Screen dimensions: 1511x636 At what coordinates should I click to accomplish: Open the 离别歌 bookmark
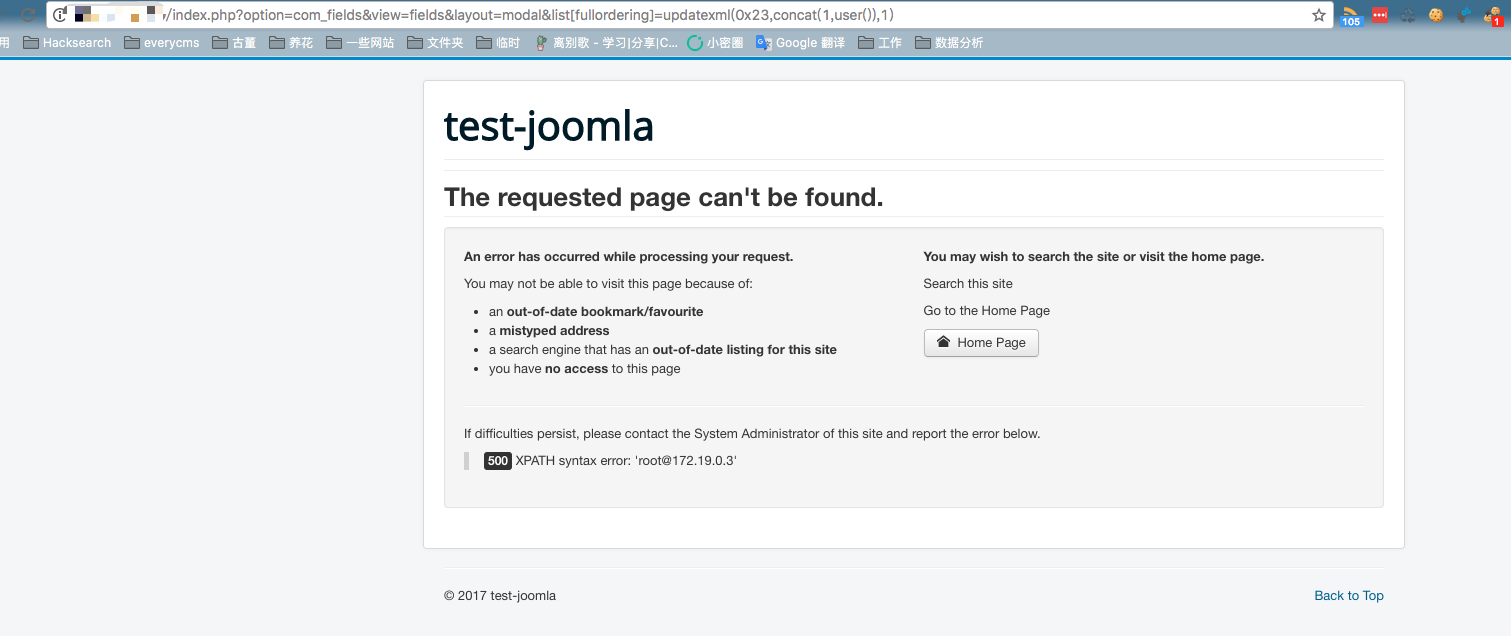tap(606, 43)
